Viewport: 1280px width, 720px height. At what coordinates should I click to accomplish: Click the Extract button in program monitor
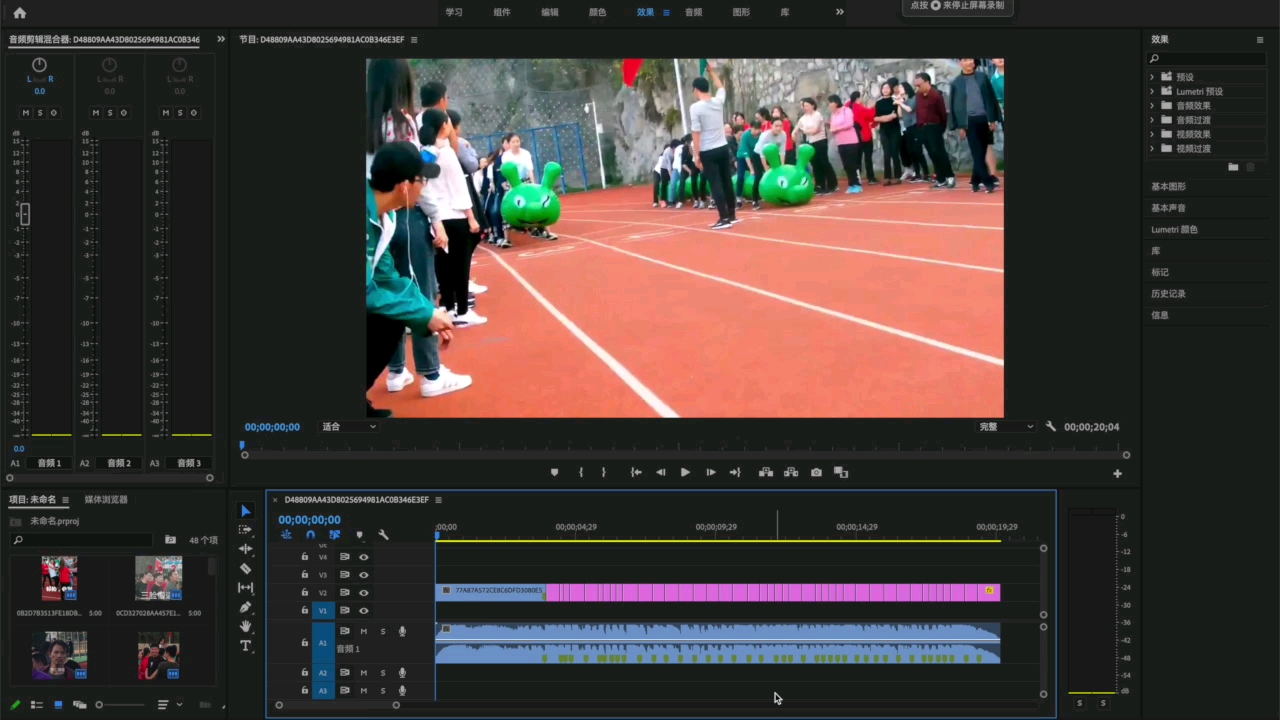click(x=791, y=472)
